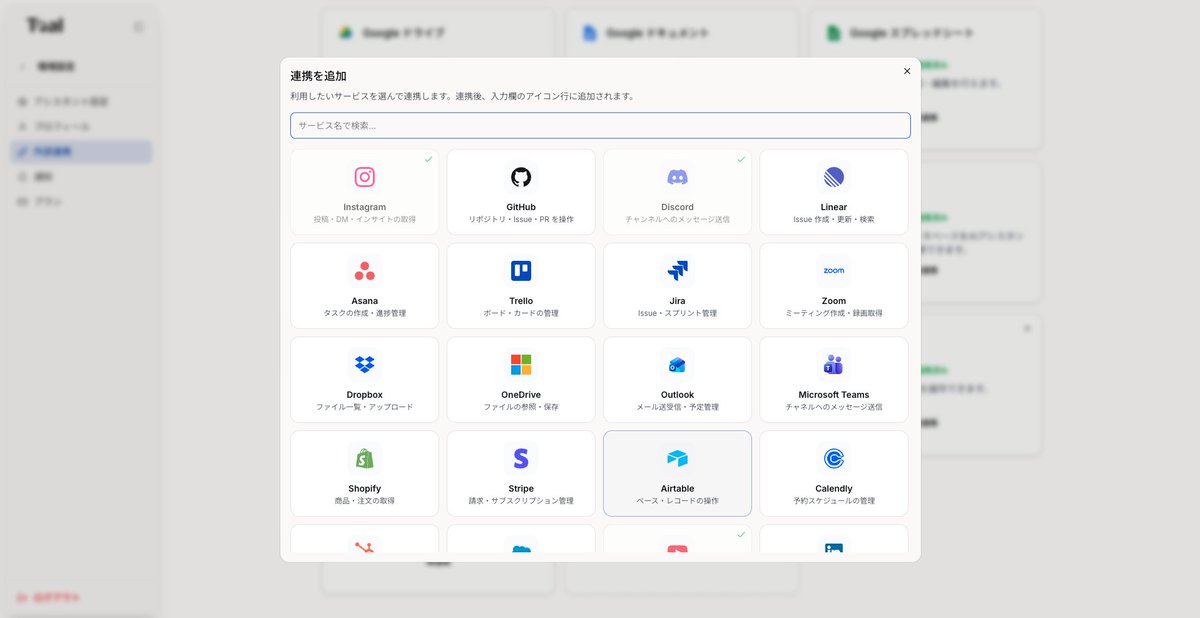Select the GitHub octocat icon
Image resolution: width=1200 pixels, height=618 pixels.
point(521,177)
